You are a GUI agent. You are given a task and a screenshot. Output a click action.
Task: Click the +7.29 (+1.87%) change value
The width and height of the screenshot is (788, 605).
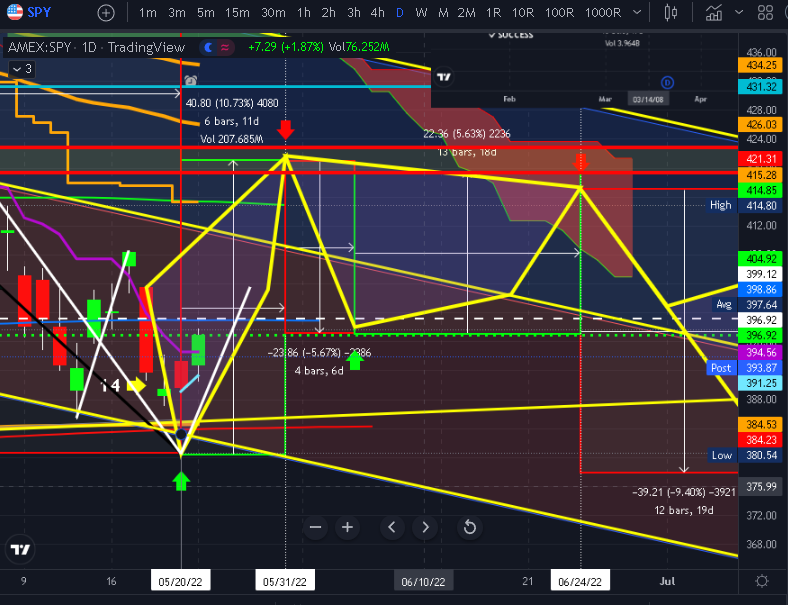pos(286,47)
